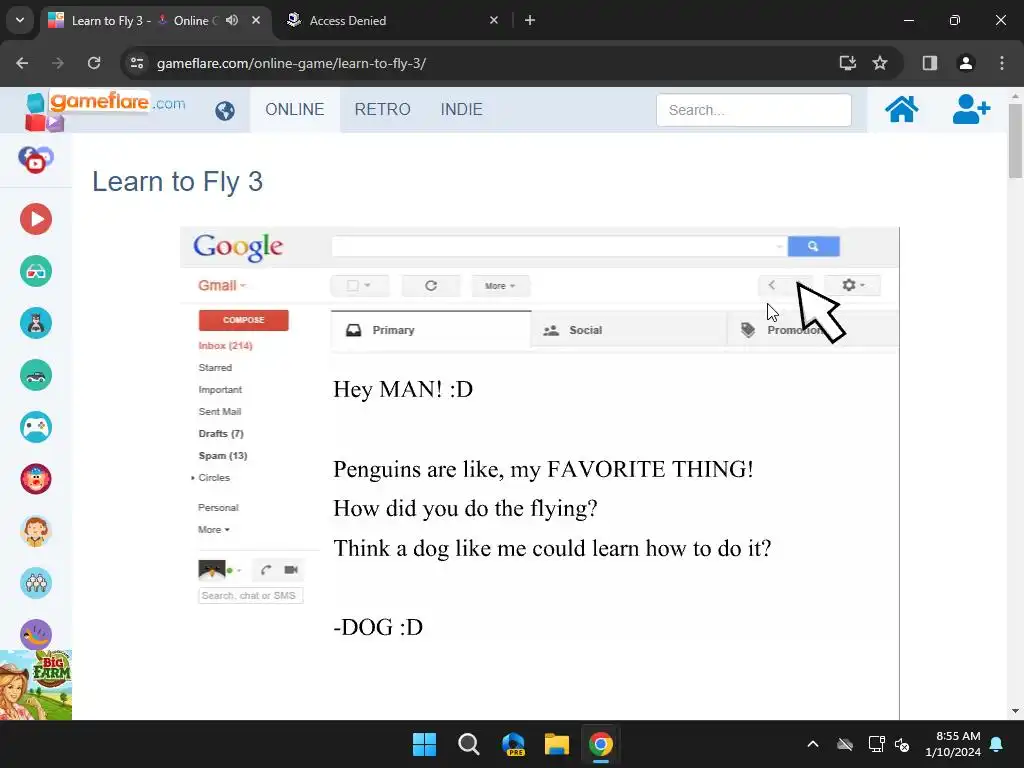Viewport: 1024px width, 768px height.
Task: Open the gear settings dropdown in Gmail
Action: [852, 285]
